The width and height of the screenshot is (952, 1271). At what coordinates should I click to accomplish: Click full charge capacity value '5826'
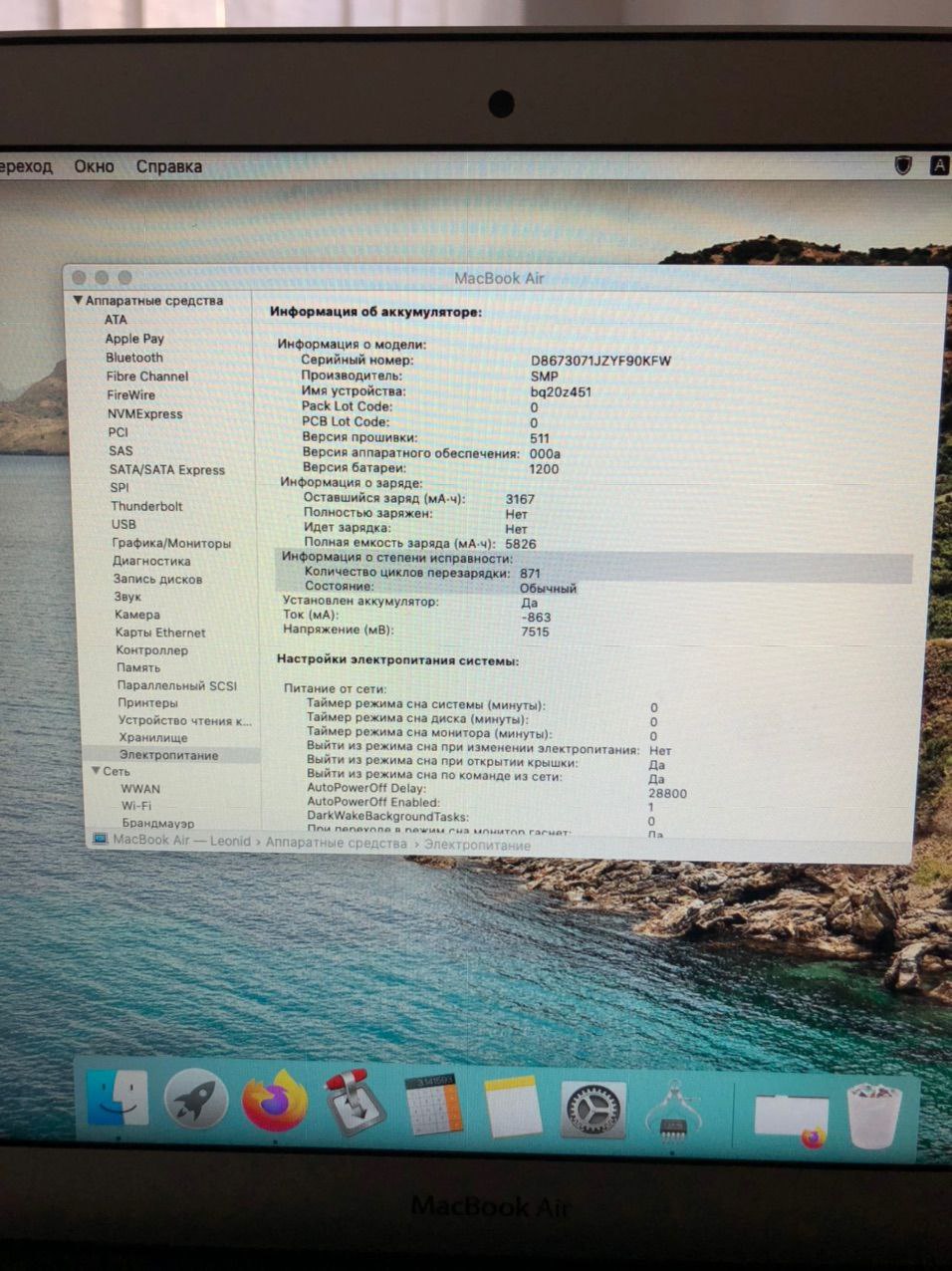click(x=521, y=544)
